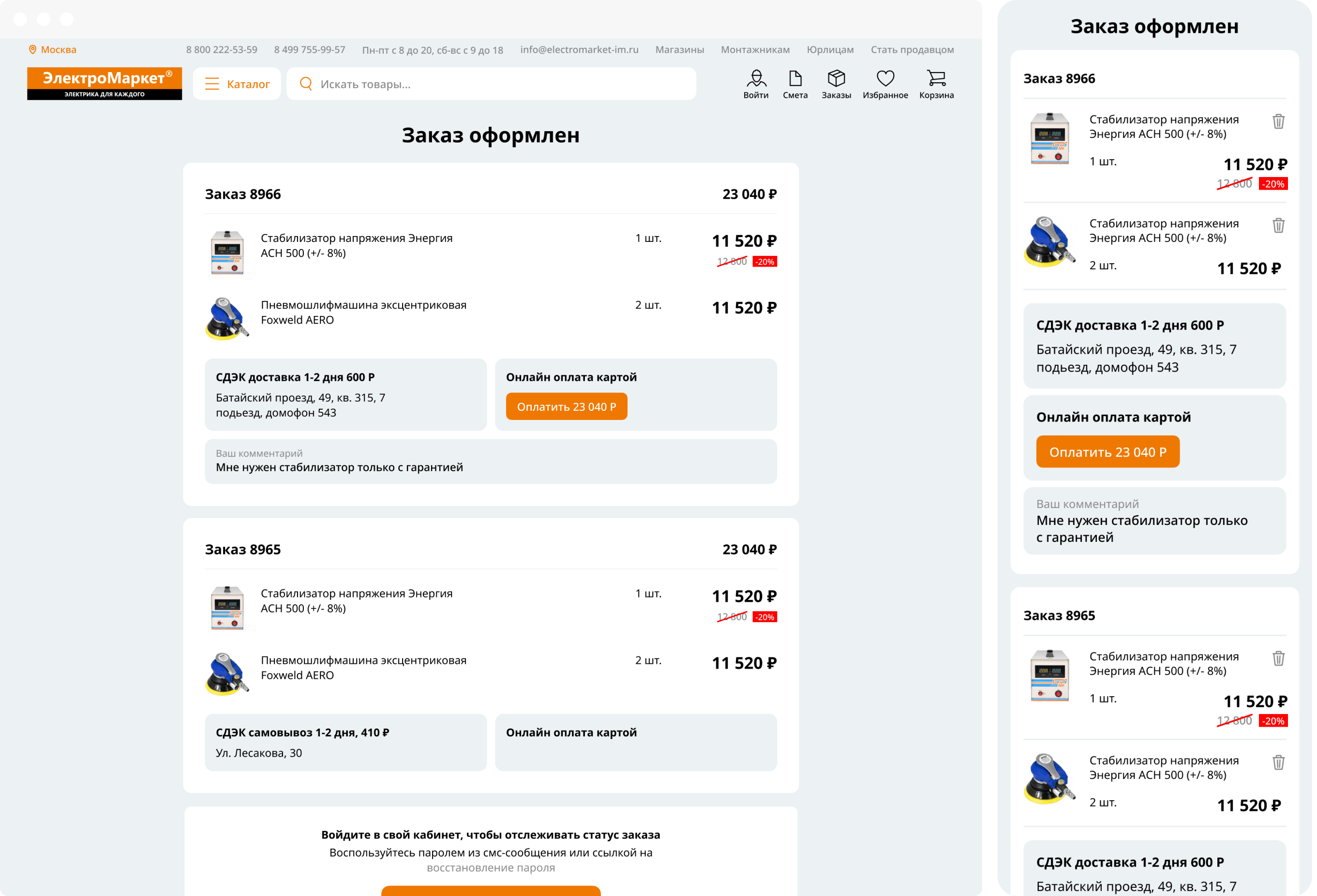Open the Монтажникам menu link
The width and height of the screenshot is (1317, 896).
755,50
